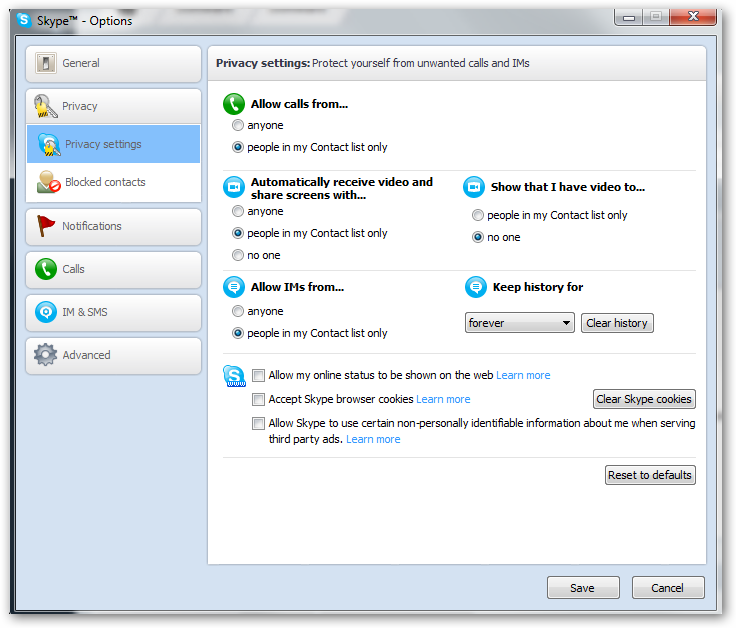The height and width of the screenshot is (628, 736).
Task: Close the Skype Options window
Action: [693, 17]
